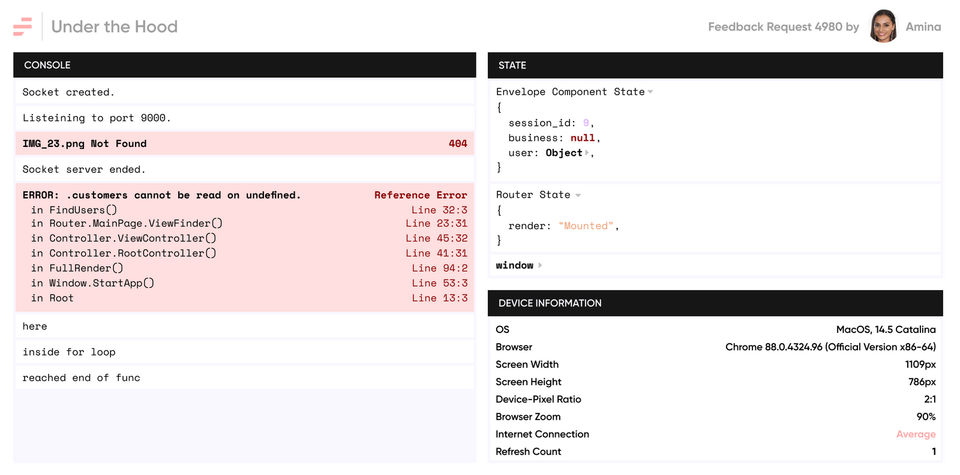Click the Line 53:3 location
Viewport: 960px width, 475px height.
(439, 283)
